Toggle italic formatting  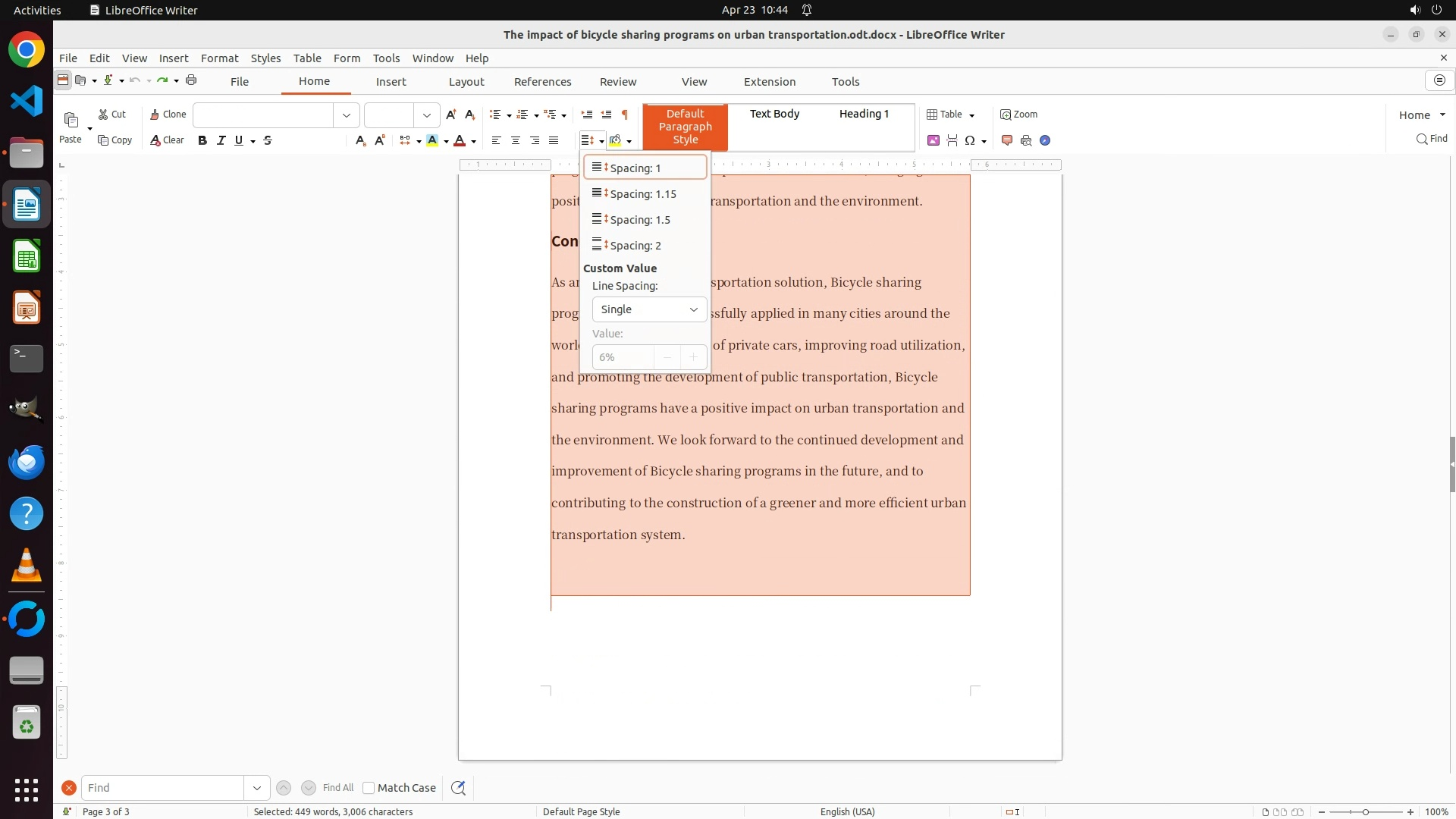(221, 140)
